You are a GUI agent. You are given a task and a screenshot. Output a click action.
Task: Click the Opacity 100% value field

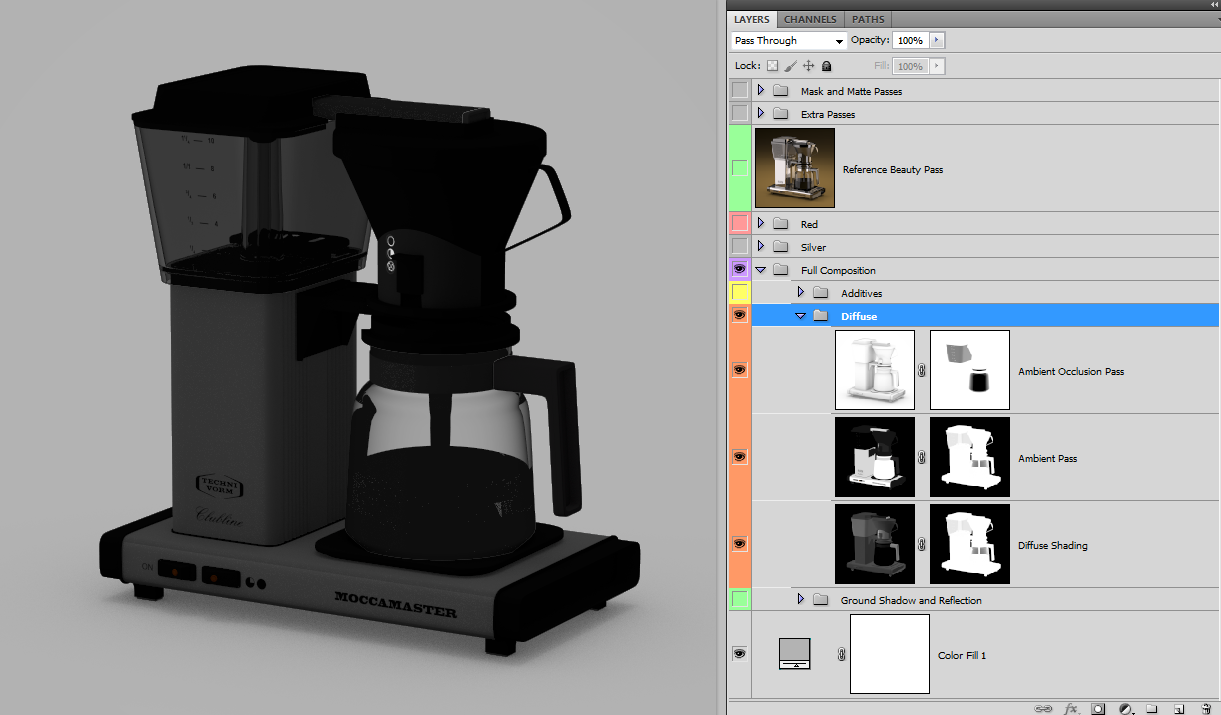pos(909,41)
